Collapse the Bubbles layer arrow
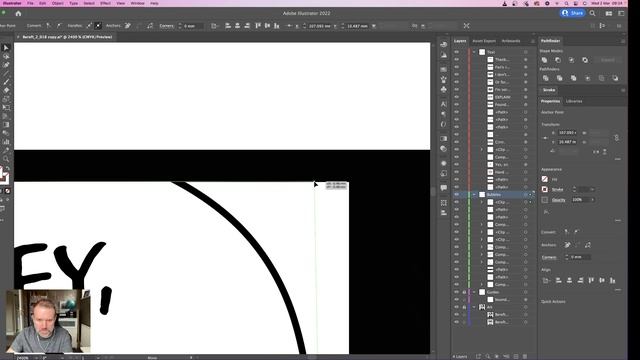The image size is (640, 360). 474,195
